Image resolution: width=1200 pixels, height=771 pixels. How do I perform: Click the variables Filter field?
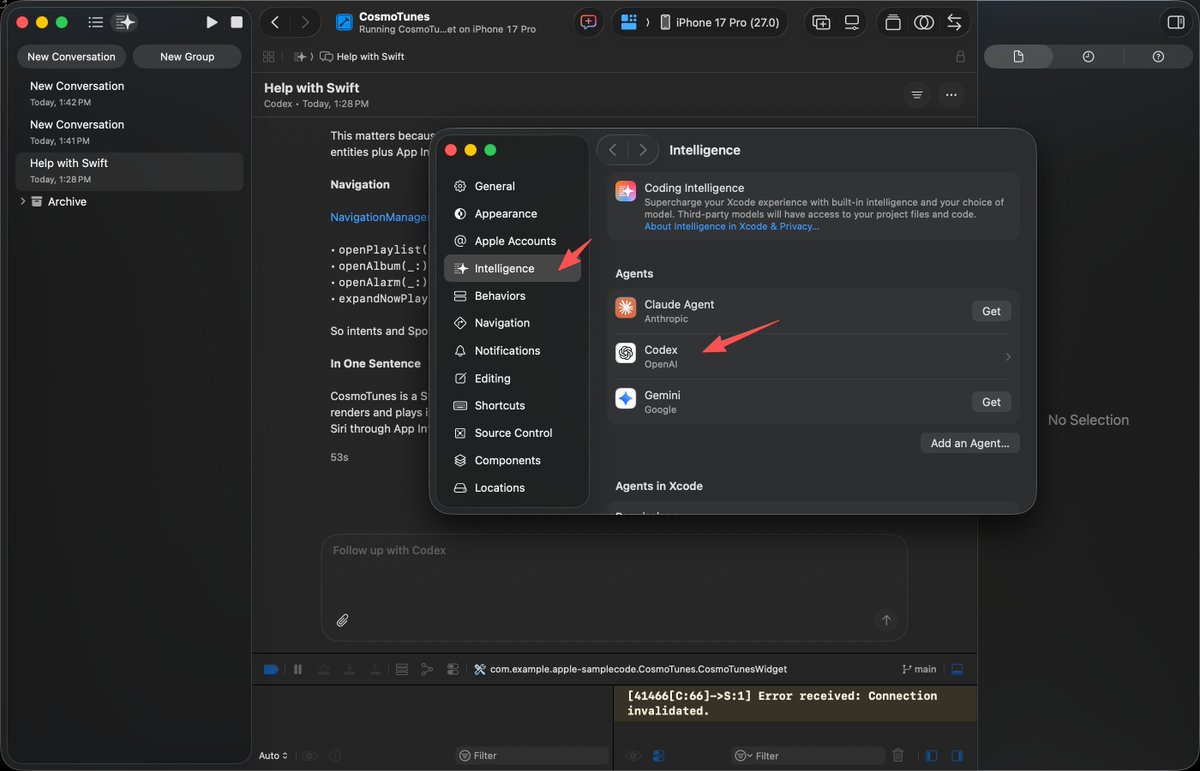tap(531, 755)
